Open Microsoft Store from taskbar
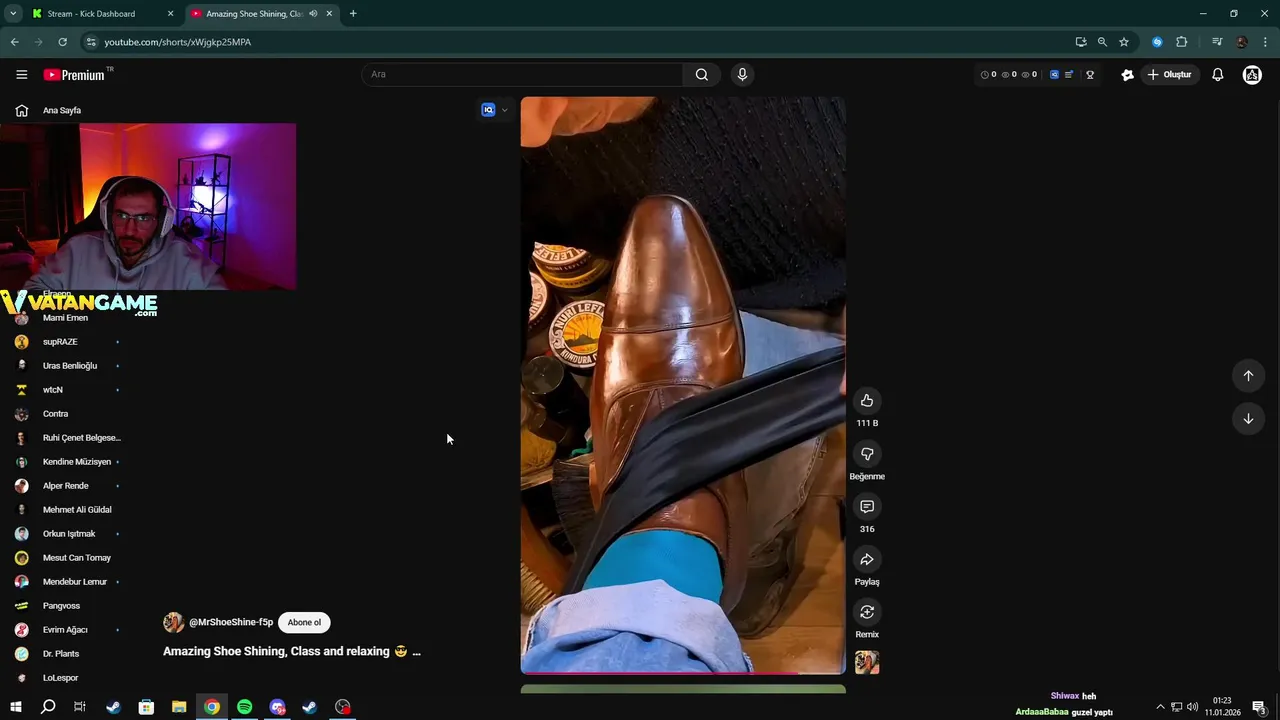Image resolution: width=1280 pixels, height=720 pixels. tap(146, 707)
